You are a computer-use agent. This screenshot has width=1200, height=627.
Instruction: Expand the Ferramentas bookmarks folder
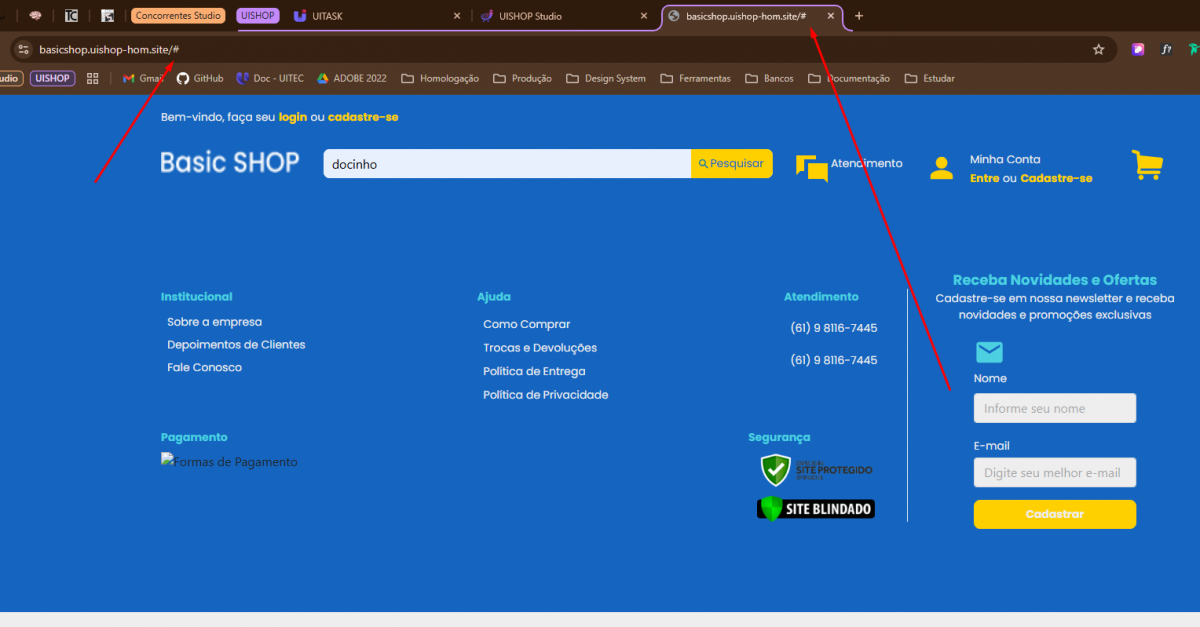click(x=695, y=78)
